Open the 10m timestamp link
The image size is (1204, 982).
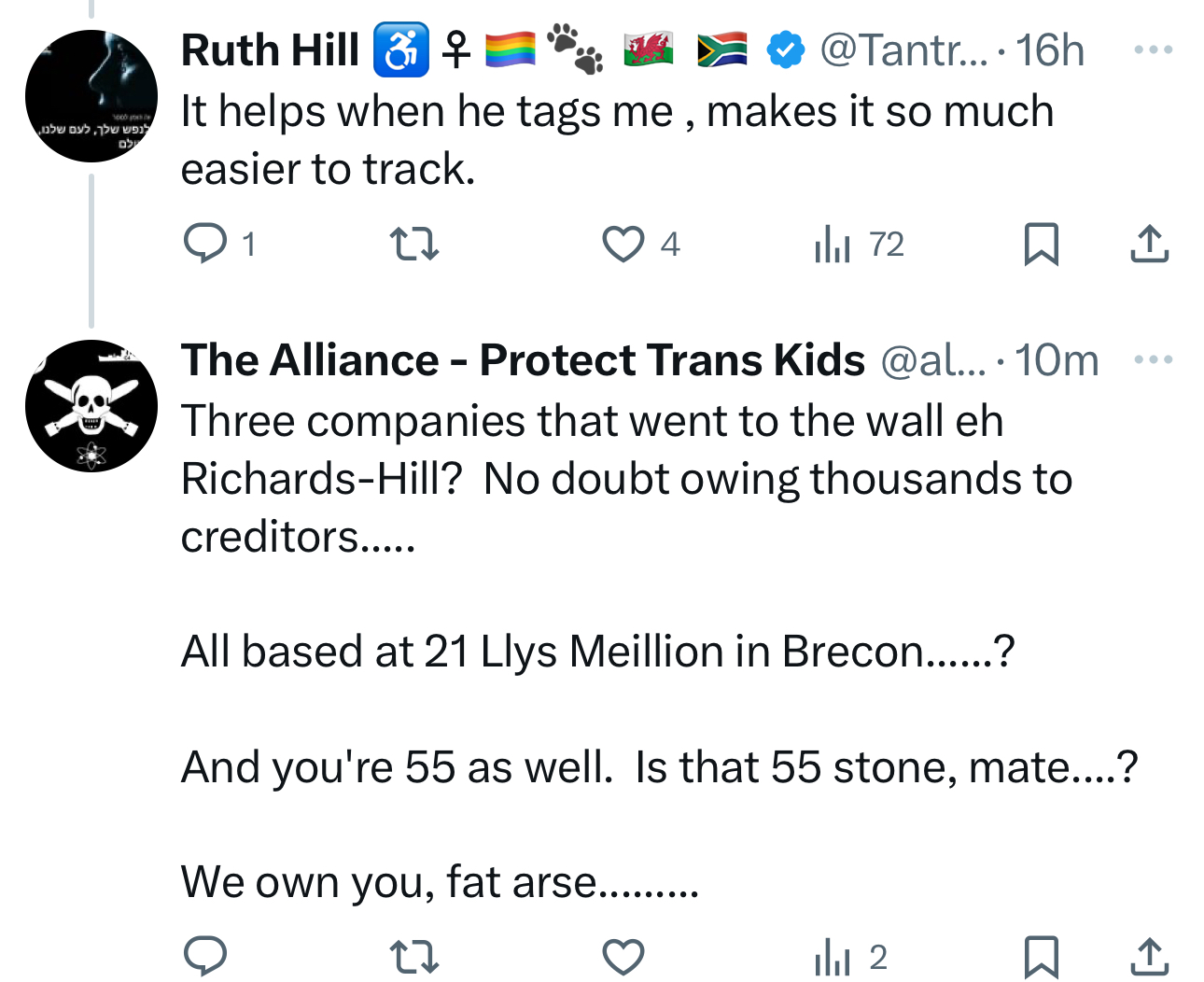click(x=1057, y=360)
